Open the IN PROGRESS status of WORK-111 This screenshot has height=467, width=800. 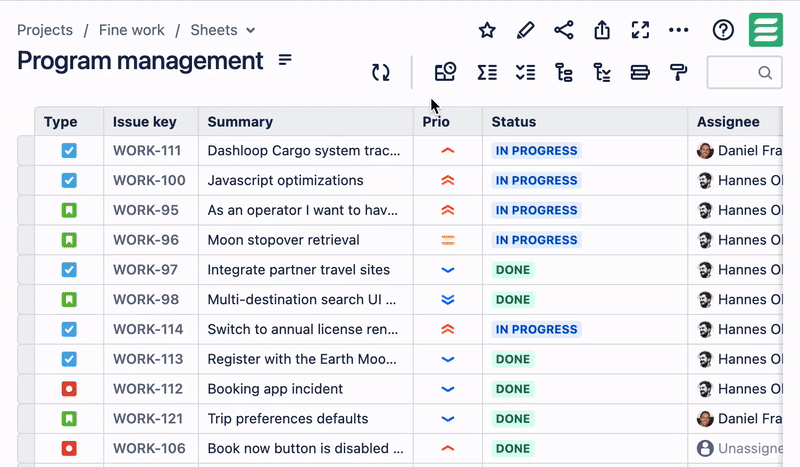536,151
